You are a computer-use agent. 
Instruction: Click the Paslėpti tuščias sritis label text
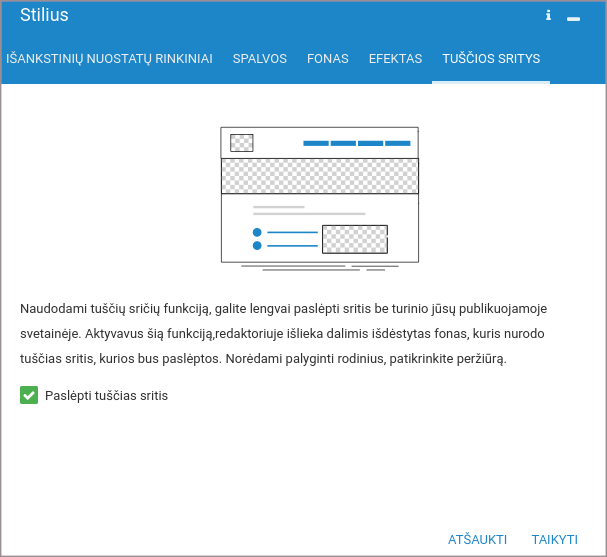click(106, 395)
